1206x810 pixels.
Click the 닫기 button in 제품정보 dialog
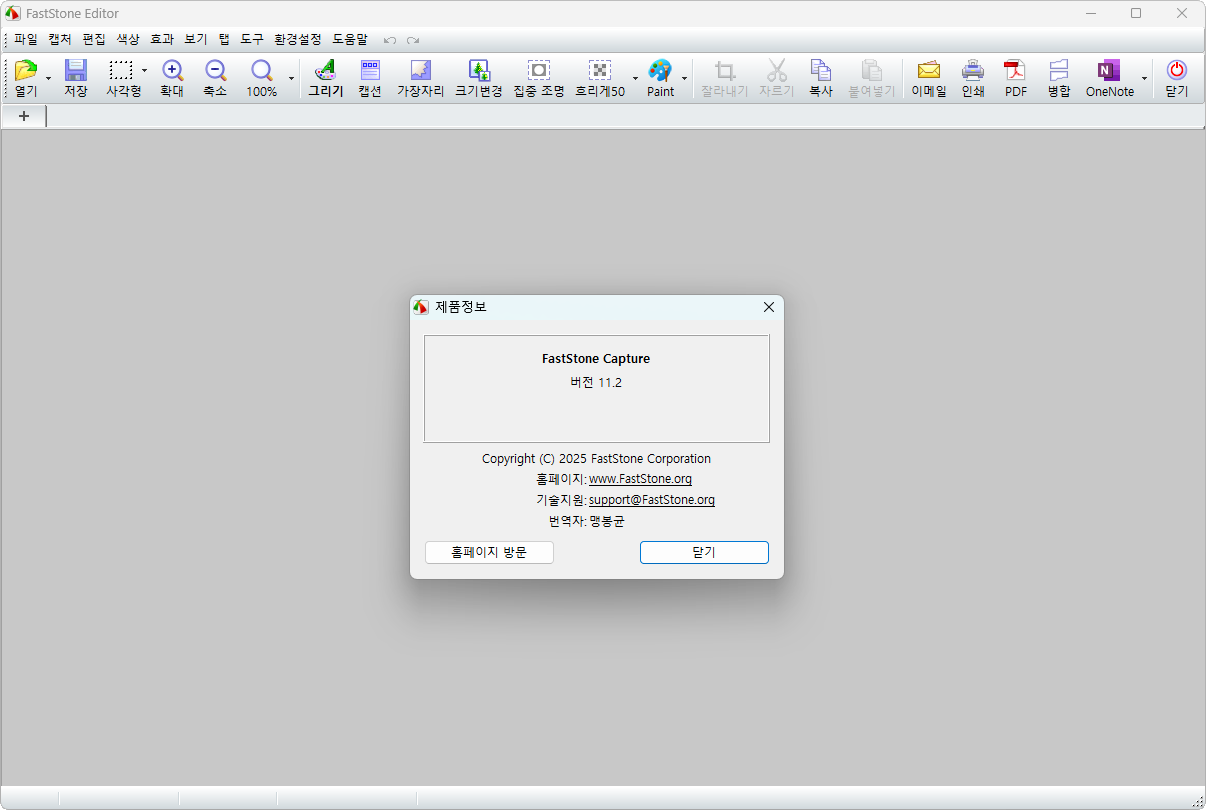704,552
